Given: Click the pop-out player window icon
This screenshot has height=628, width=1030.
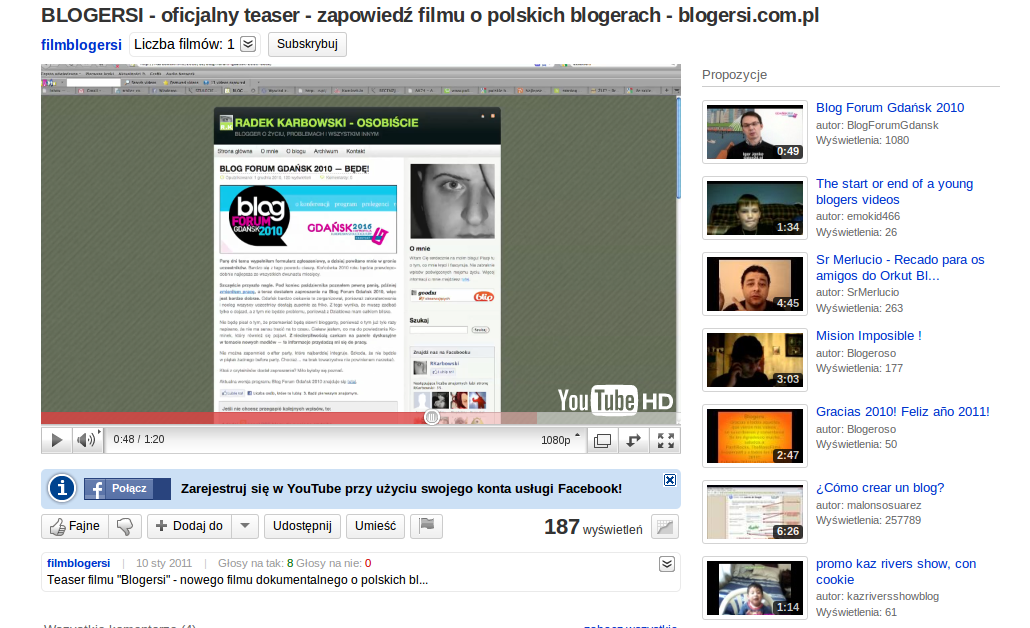Looking at the screenshot, I should click(601, 440).
